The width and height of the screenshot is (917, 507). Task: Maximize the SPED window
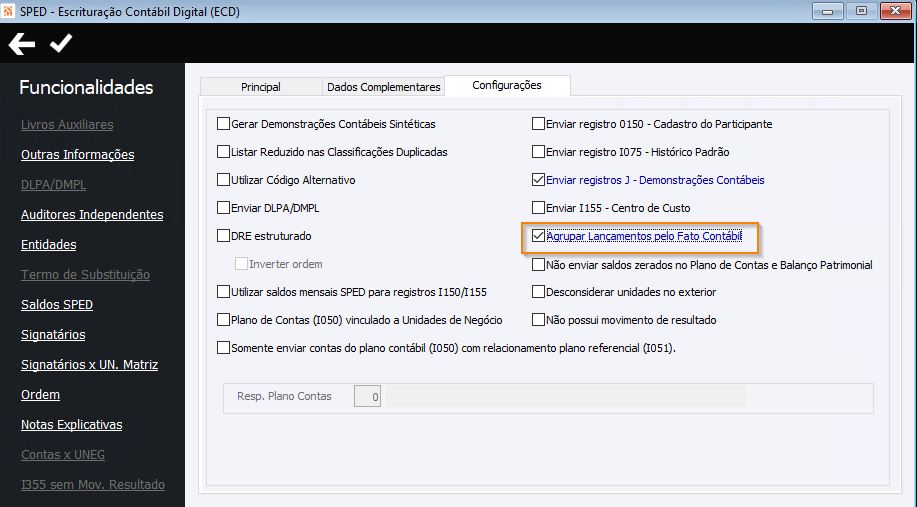coord(860,11)
